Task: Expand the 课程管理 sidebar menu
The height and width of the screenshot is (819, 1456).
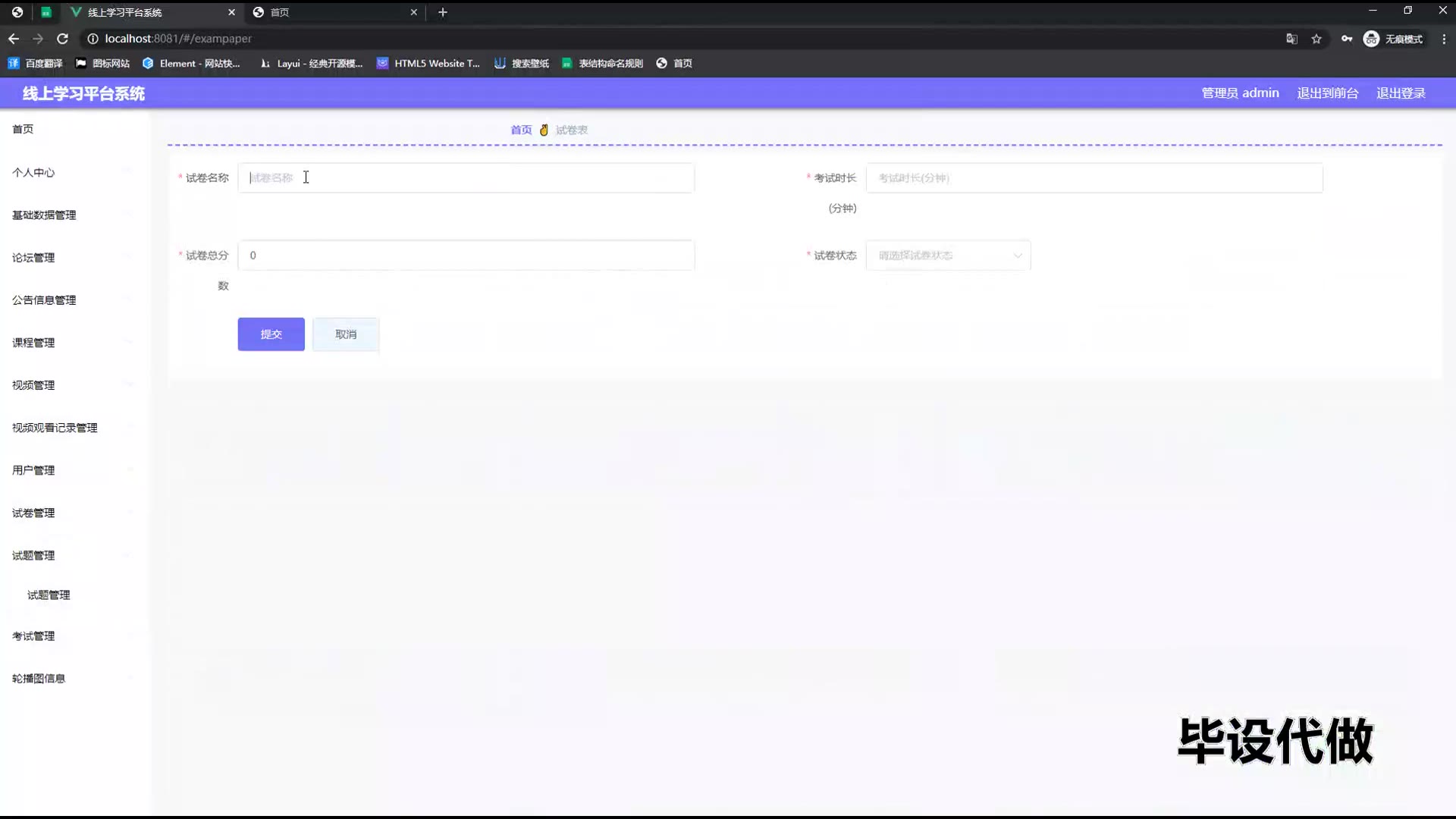Action: [33, 343]
